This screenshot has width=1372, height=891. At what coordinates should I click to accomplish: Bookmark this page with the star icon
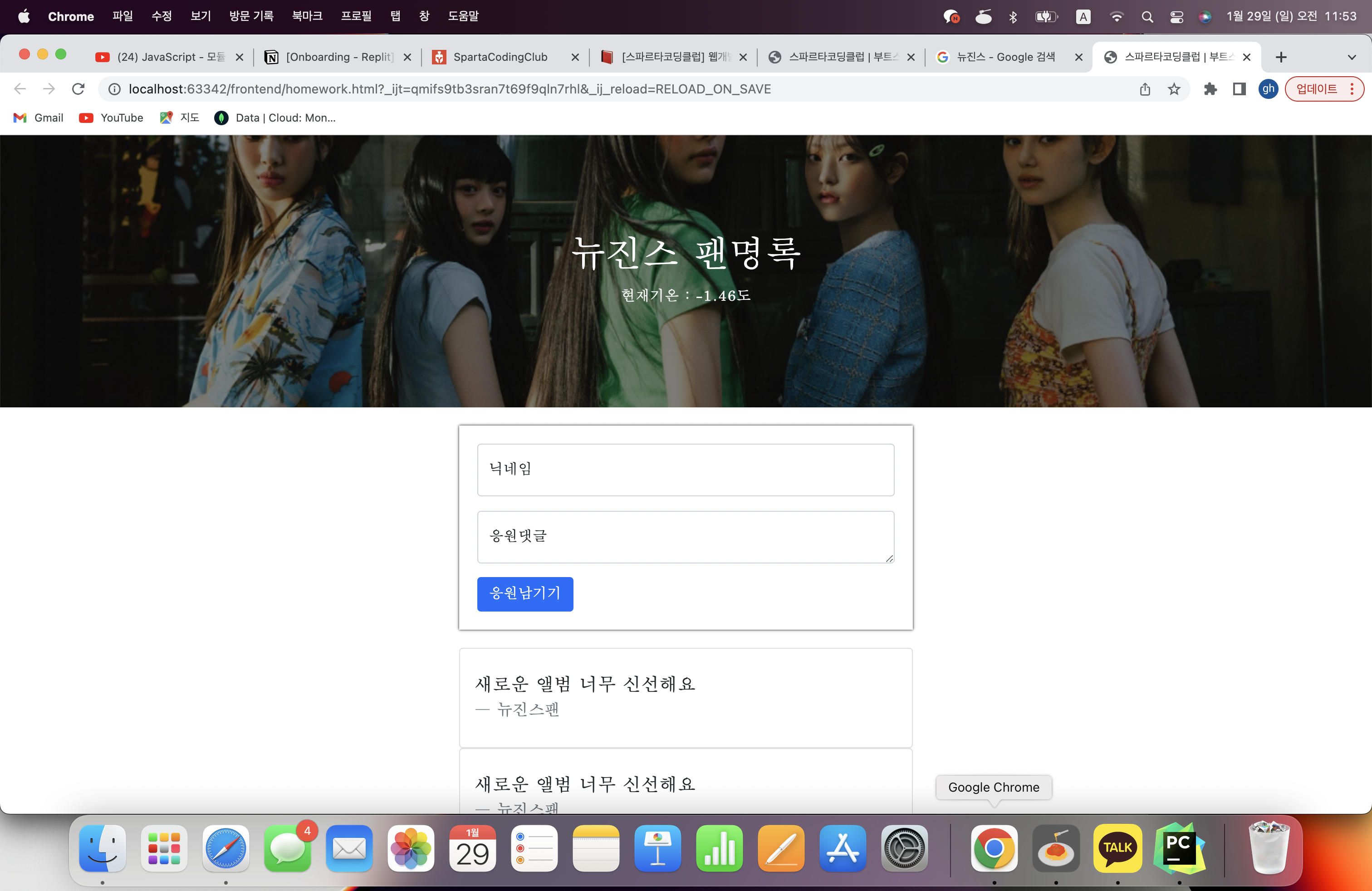coord(1174,89)
